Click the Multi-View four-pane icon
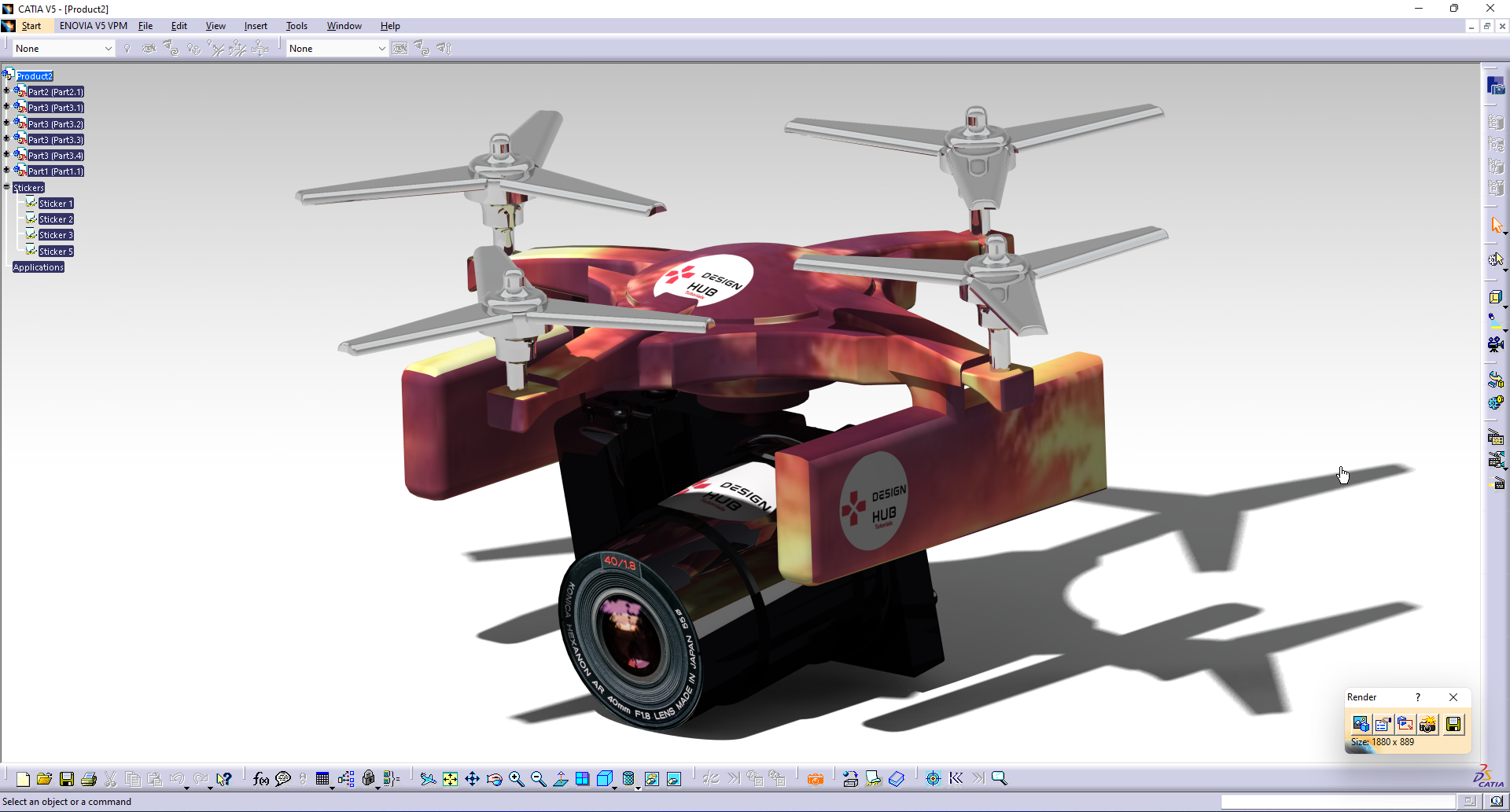The width and height of the screenshot is (1510, 812). point(583,779)
